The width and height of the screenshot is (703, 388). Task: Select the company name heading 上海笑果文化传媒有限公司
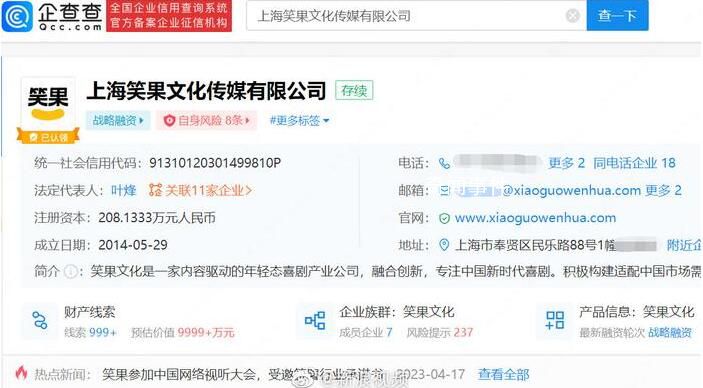coord(206,91)
